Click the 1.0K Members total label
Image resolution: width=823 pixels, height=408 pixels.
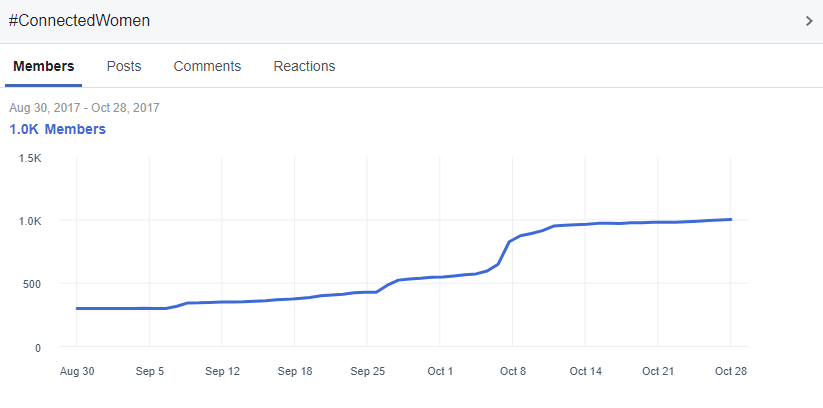(x=58, y=129)
